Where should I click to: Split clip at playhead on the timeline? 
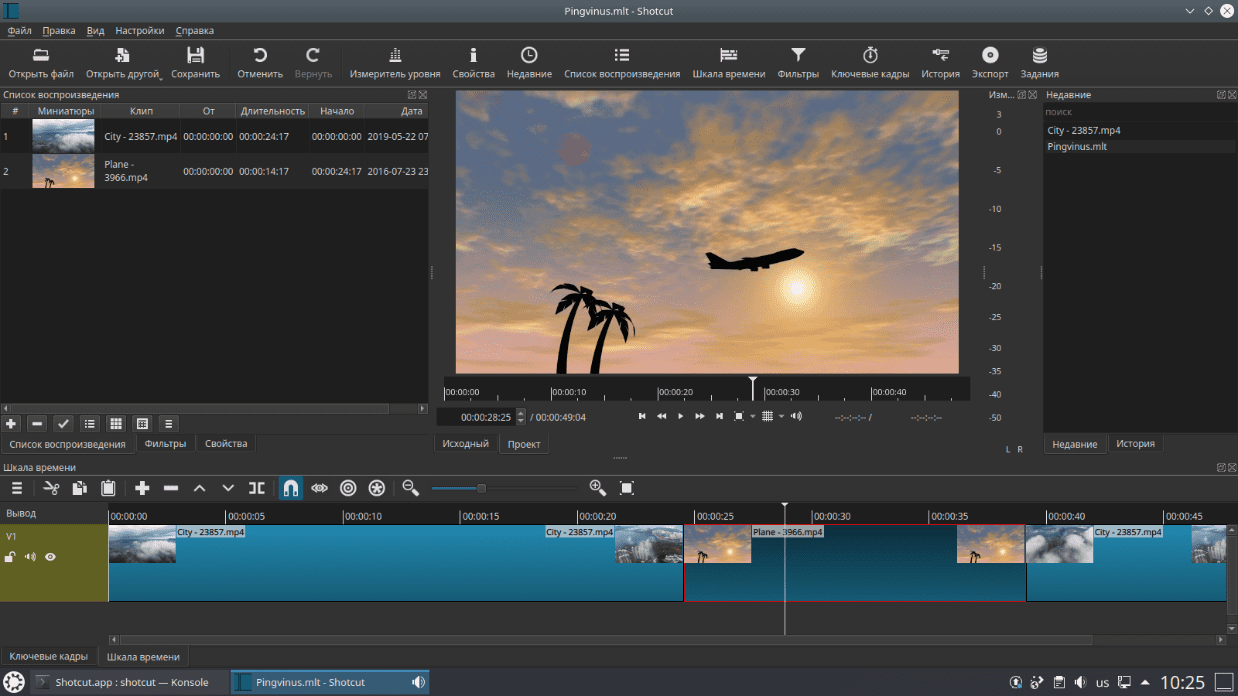(257, 488)
